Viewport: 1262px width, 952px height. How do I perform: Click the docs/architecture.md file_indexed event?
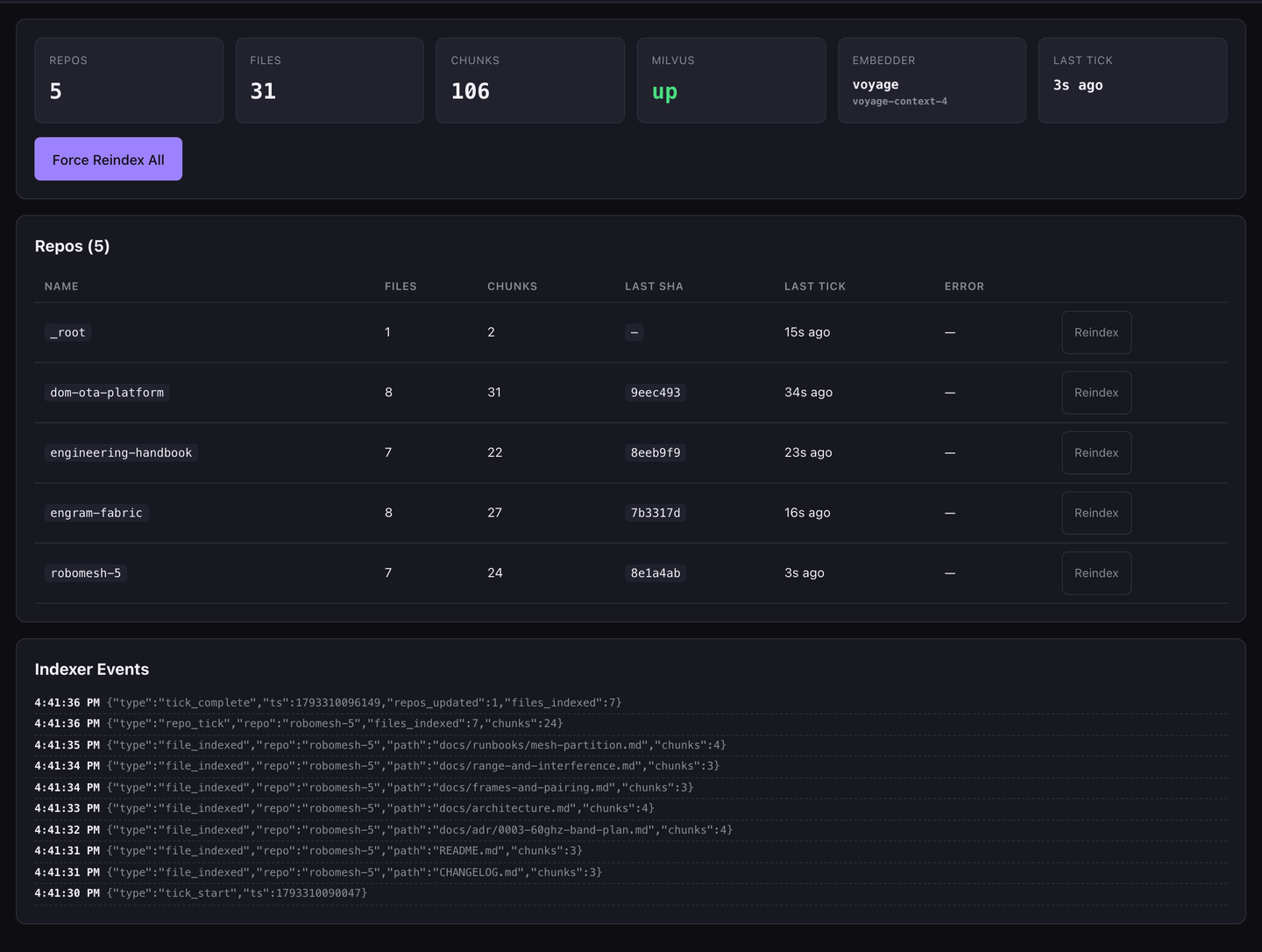631,808
